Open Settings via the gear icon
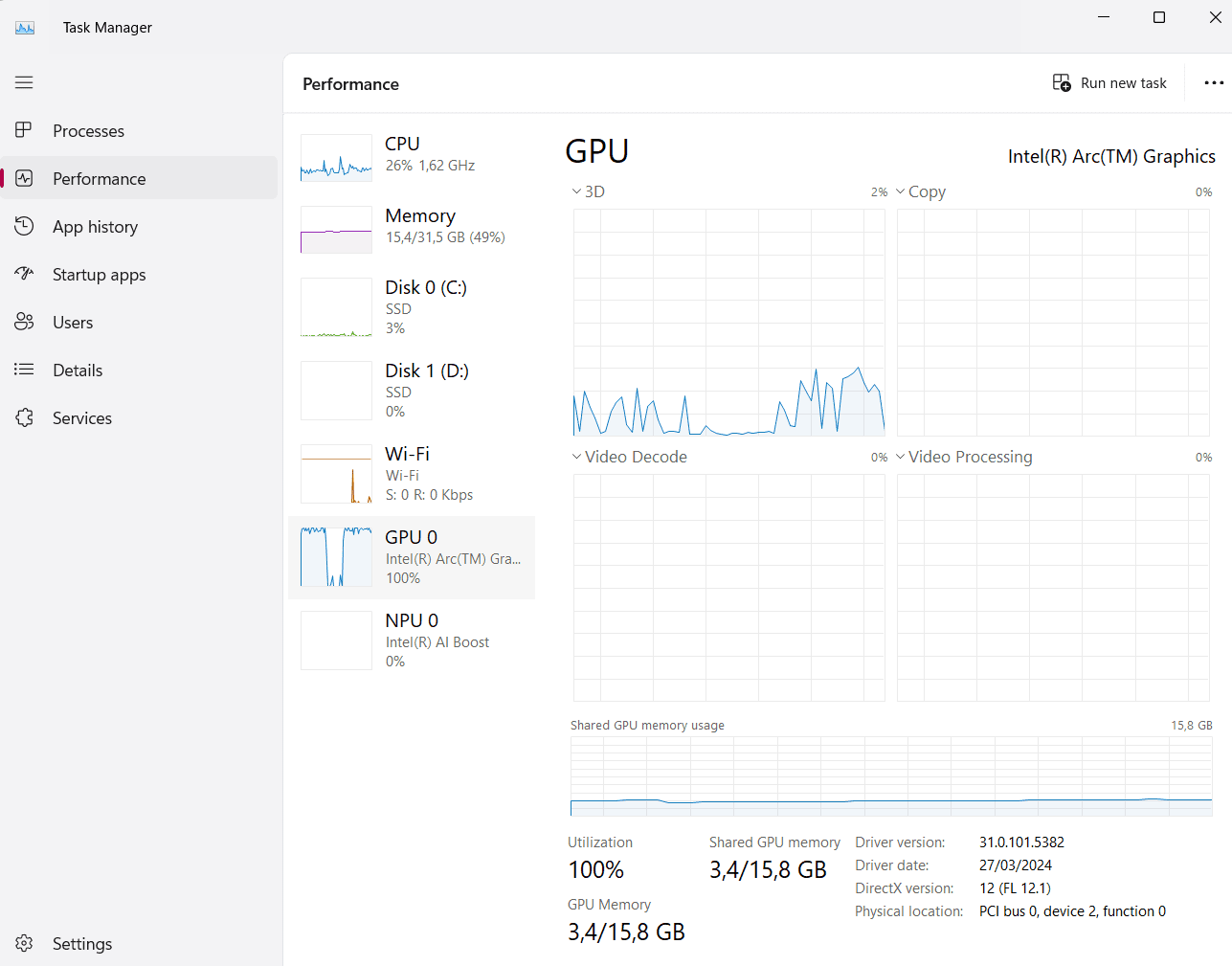 point(24,943)
